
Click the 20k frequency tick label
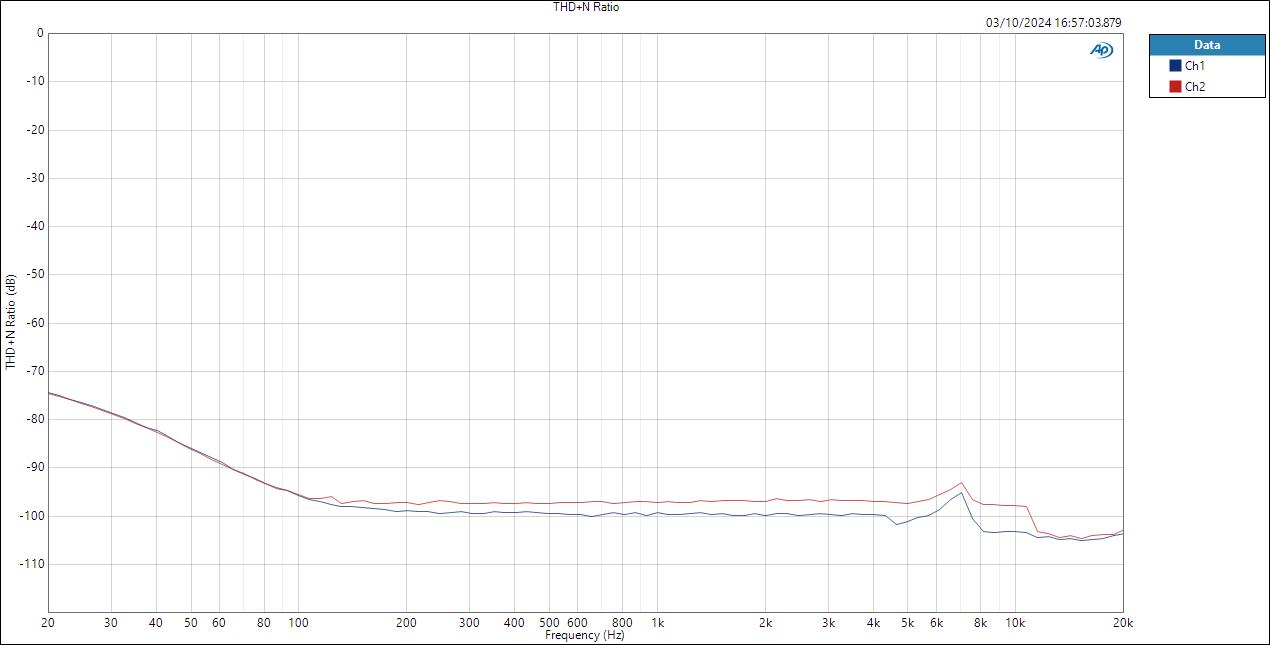point(1121,621)
